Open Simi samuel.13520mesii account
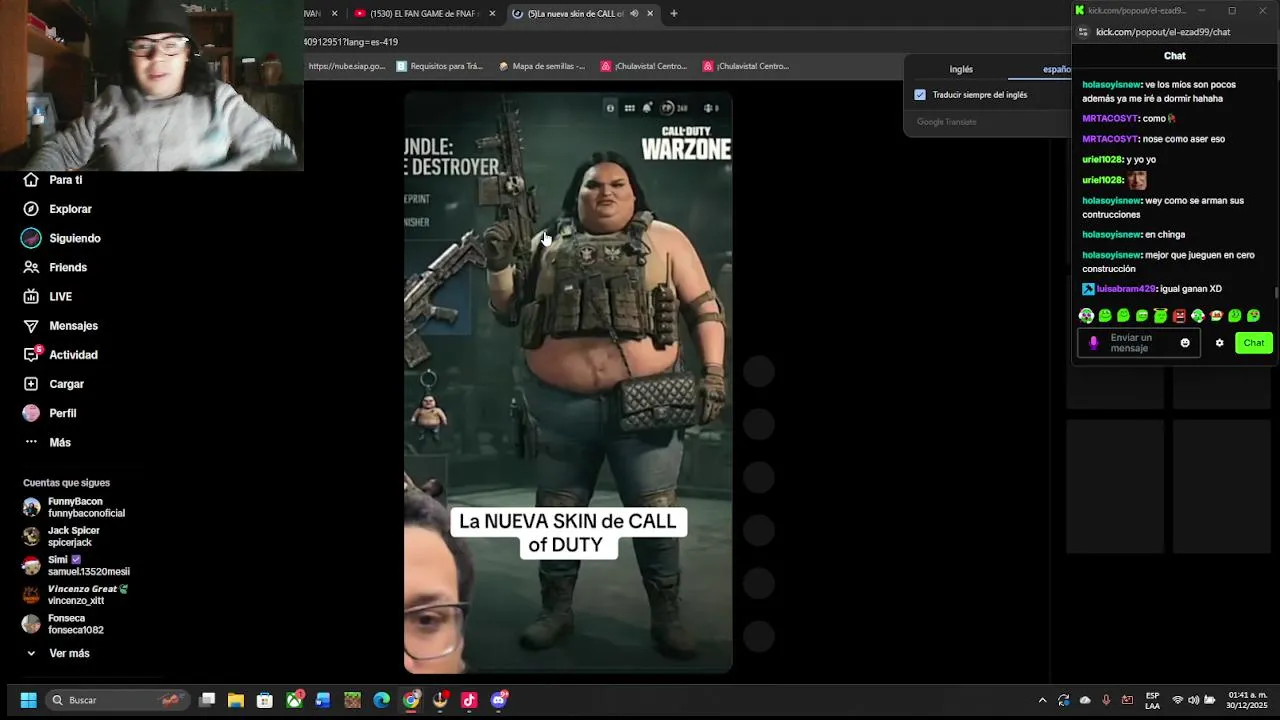Screen dimensions: 1280x720 pos(76,565)
